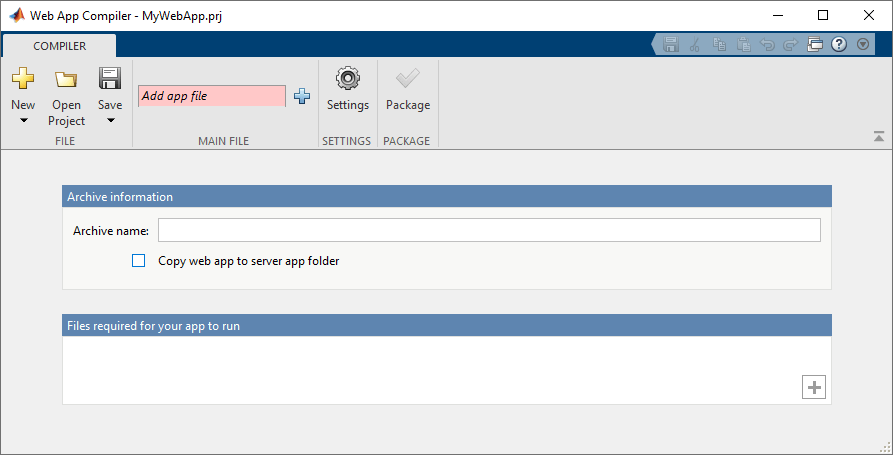893x455 pixels.
Task: Click the Archive name text field
Action: 489,230
